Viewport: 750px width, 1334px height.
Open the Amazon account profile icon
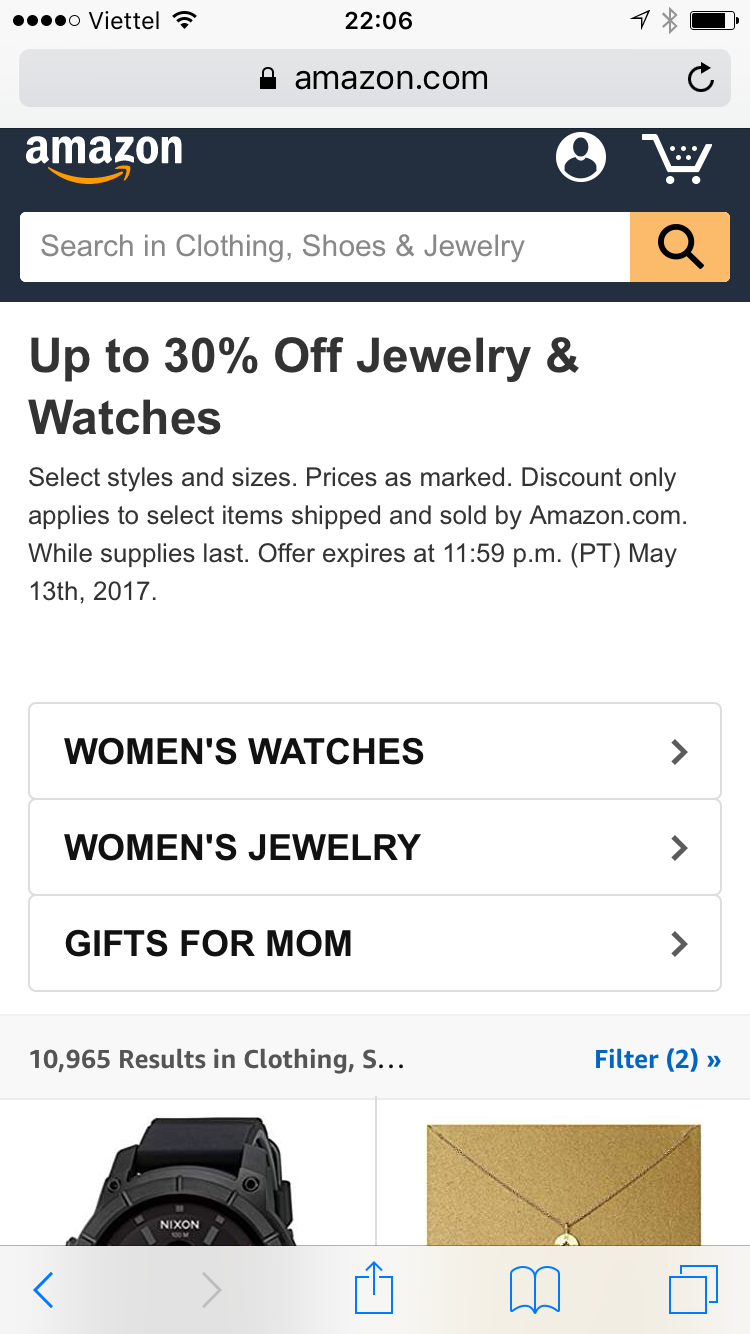(581, 158)
